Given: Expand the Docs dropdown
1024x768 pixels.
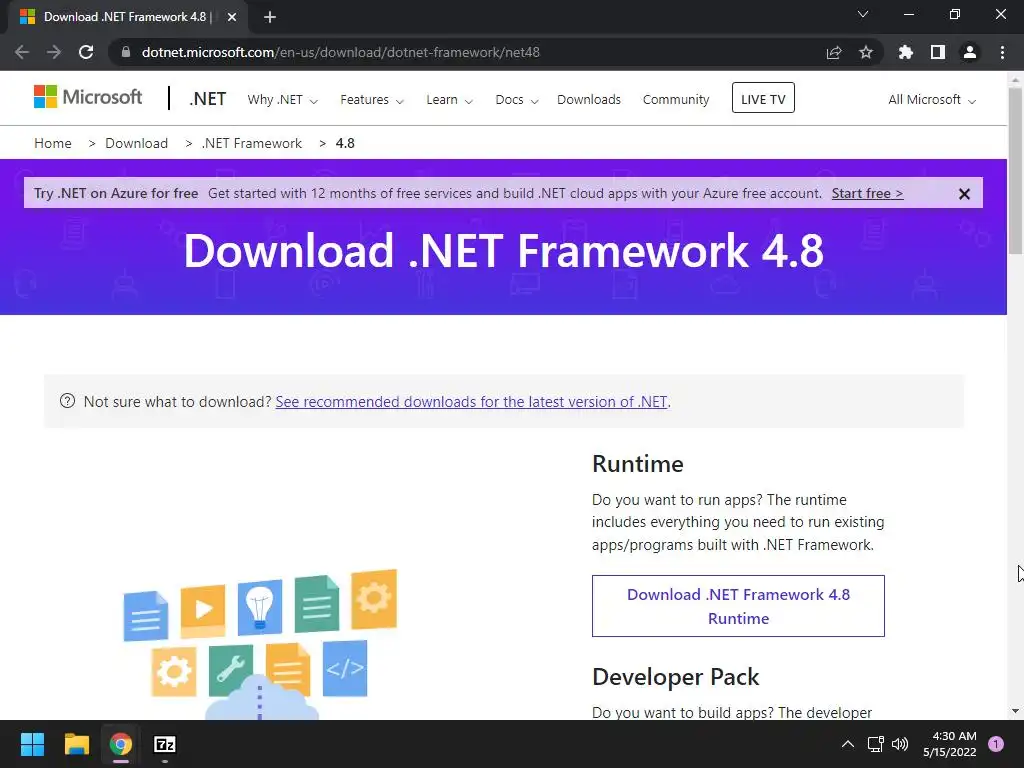Looking at the screenshot, I should (x=517, y=100).
